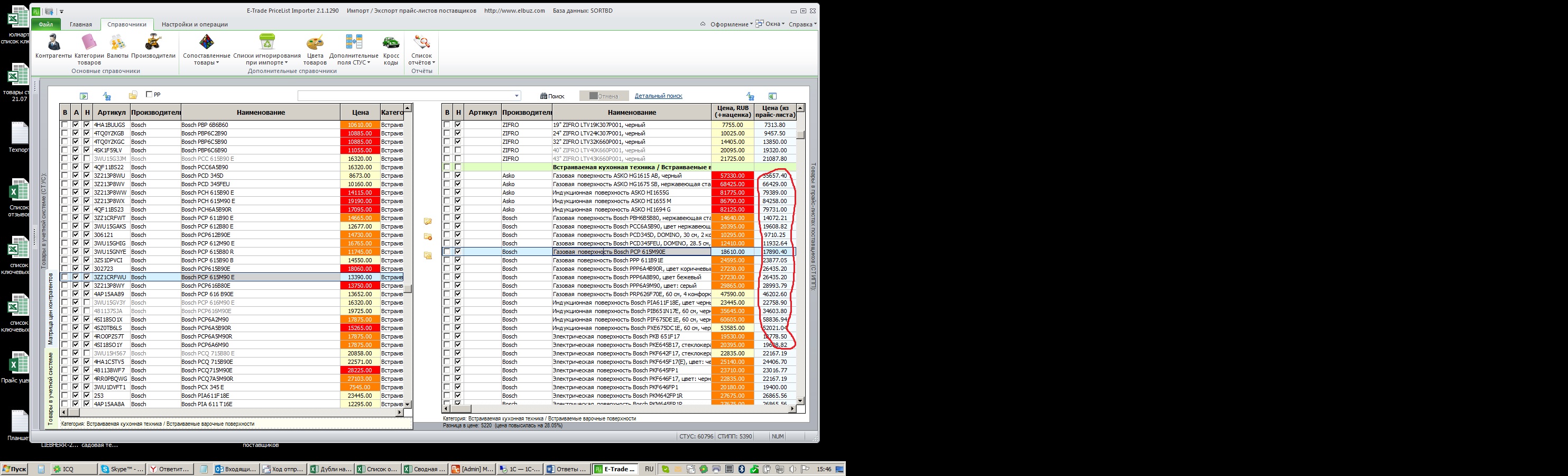Switch to Настройки и операции tab

coord(195,24)
